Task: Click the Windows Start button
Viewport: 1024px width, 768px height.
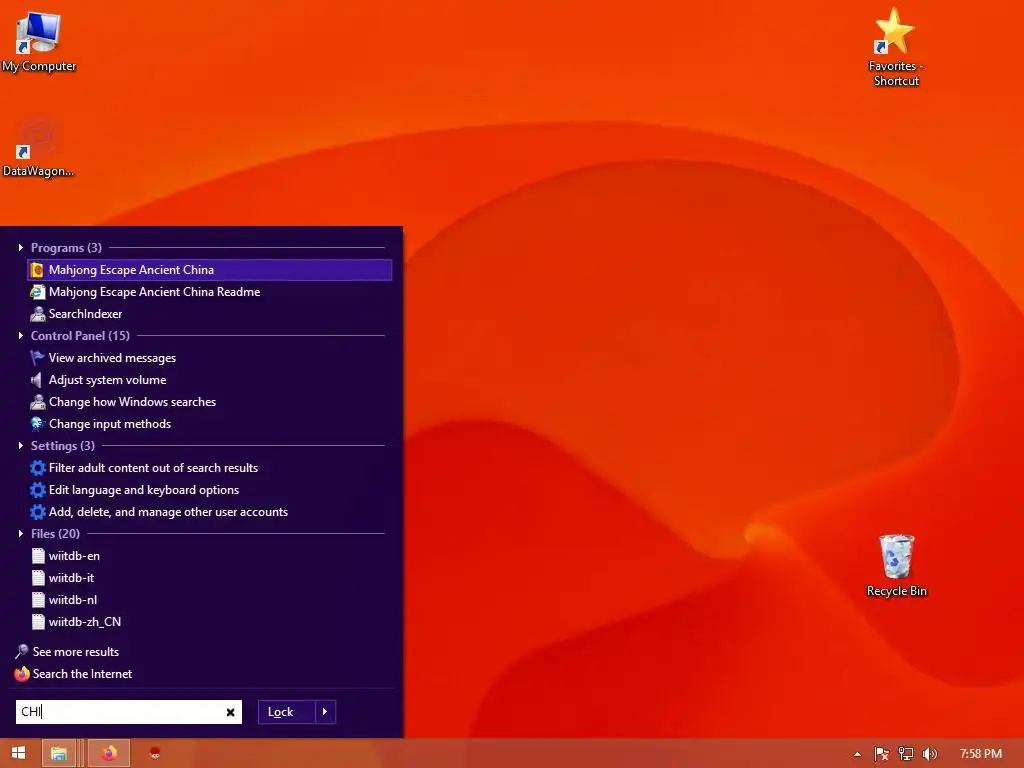Action: click(18, 753)
